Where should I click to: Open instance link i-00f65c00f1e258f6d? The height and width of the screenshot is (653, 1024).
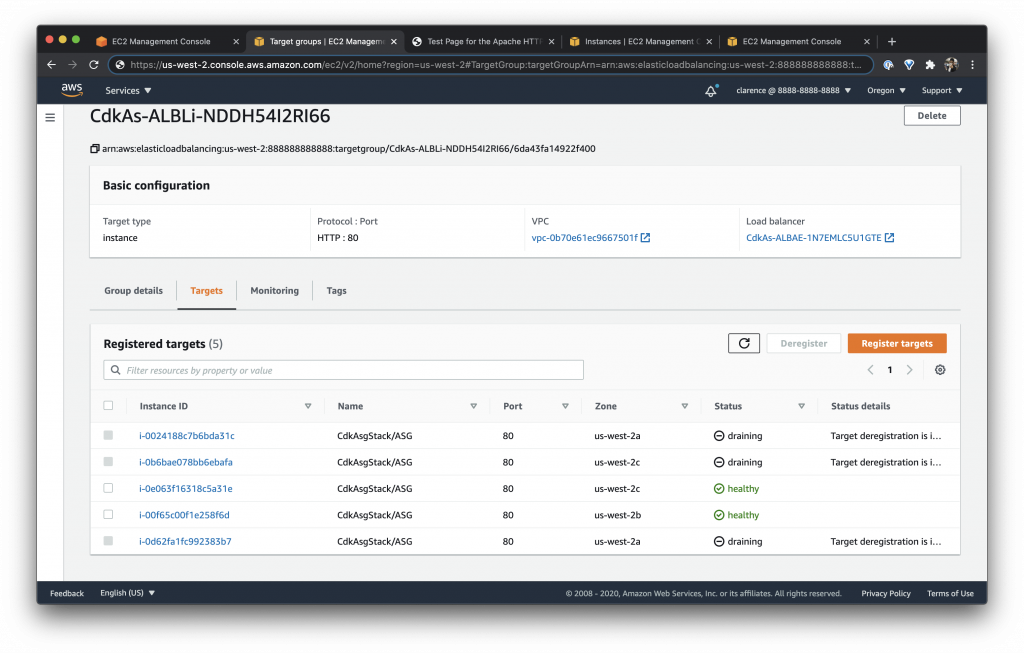coord(184,515)
